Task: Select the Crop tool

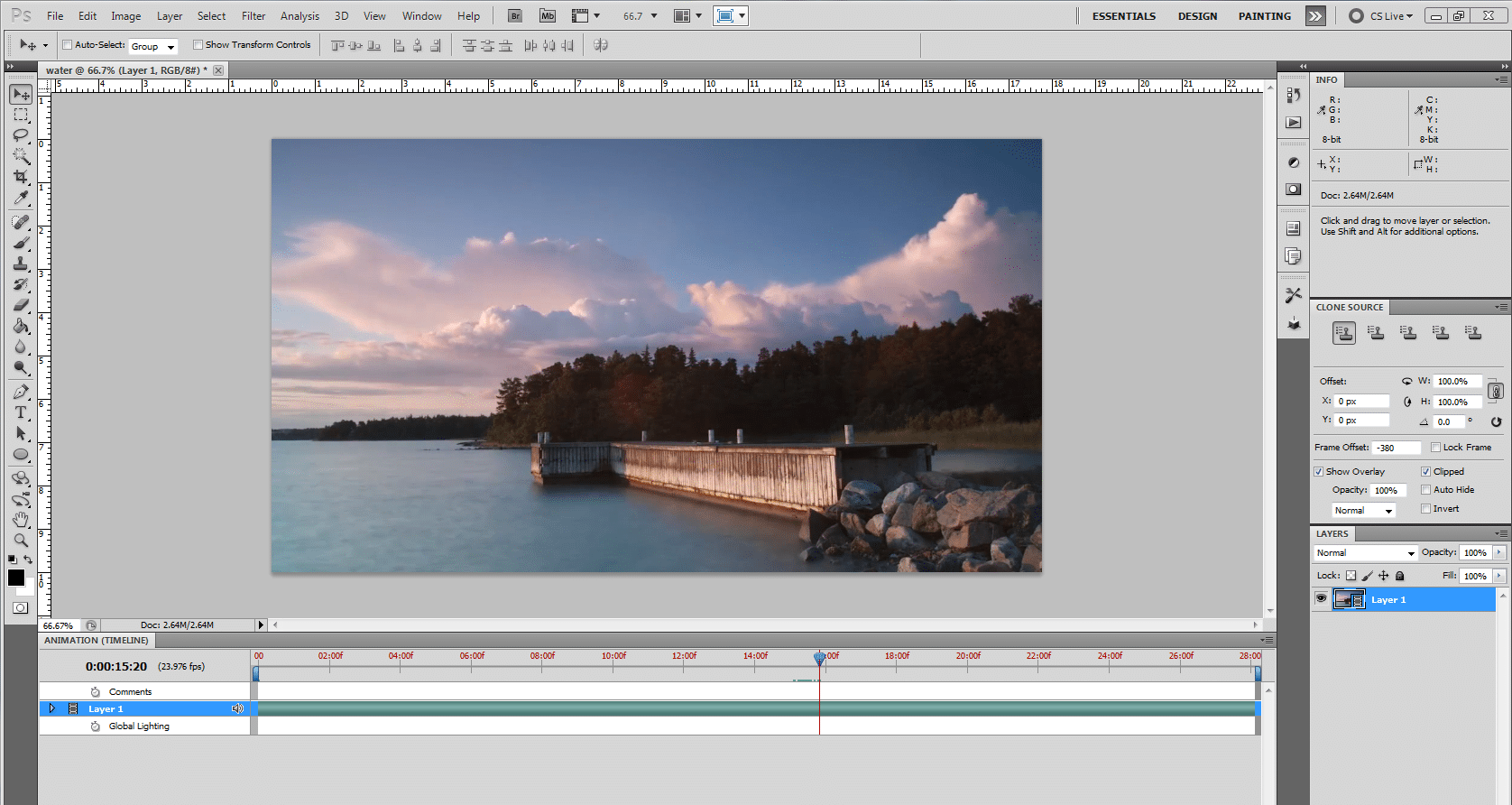Action: 21,177
